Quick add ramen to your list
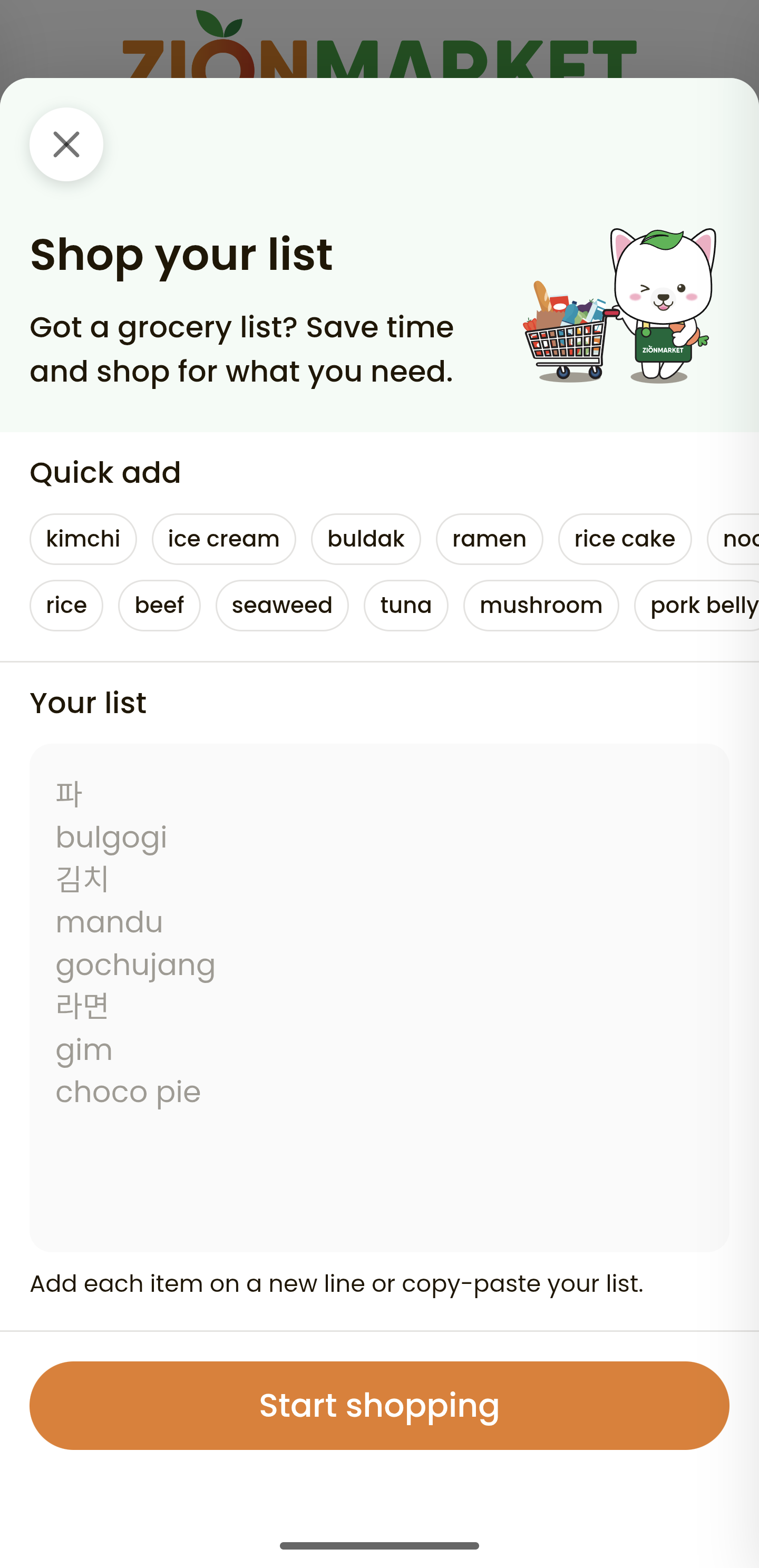Screen dimensions: 759x1568 tap(489, 538)
